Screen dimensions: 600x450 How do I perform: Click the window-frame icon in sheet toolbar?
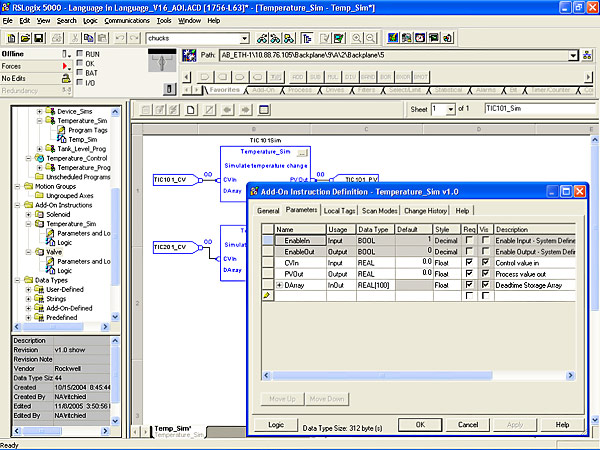coord(264,110)
